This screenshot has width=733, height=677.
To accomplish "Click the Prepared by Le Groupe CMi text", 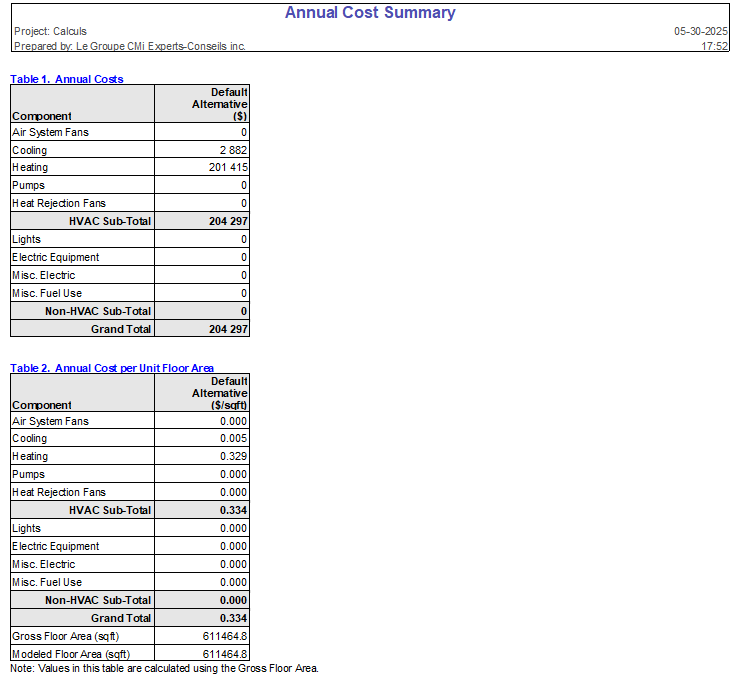I will point(130,46).
